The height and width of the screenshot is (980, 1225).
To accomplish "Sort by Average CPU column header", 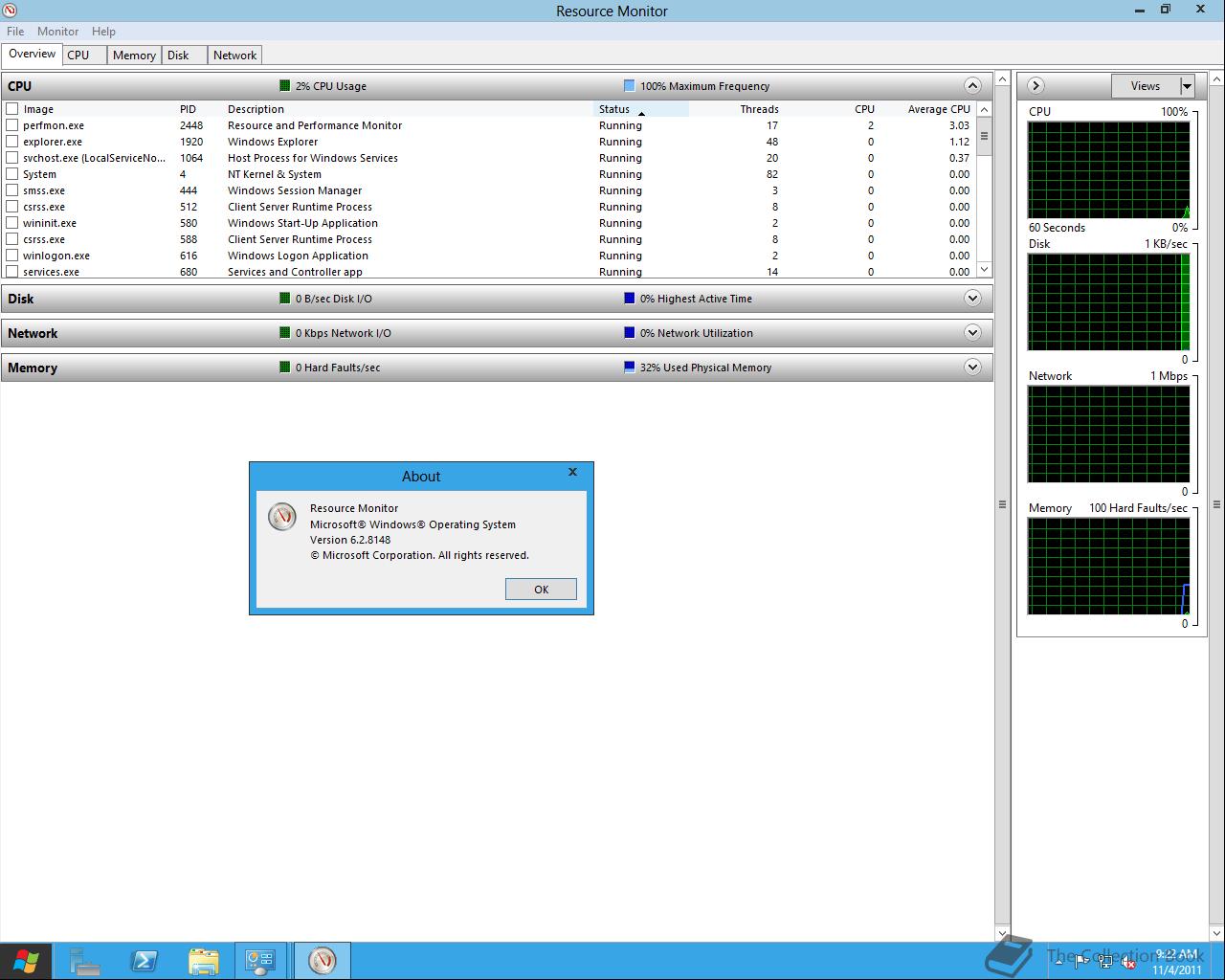I will 928,109.
